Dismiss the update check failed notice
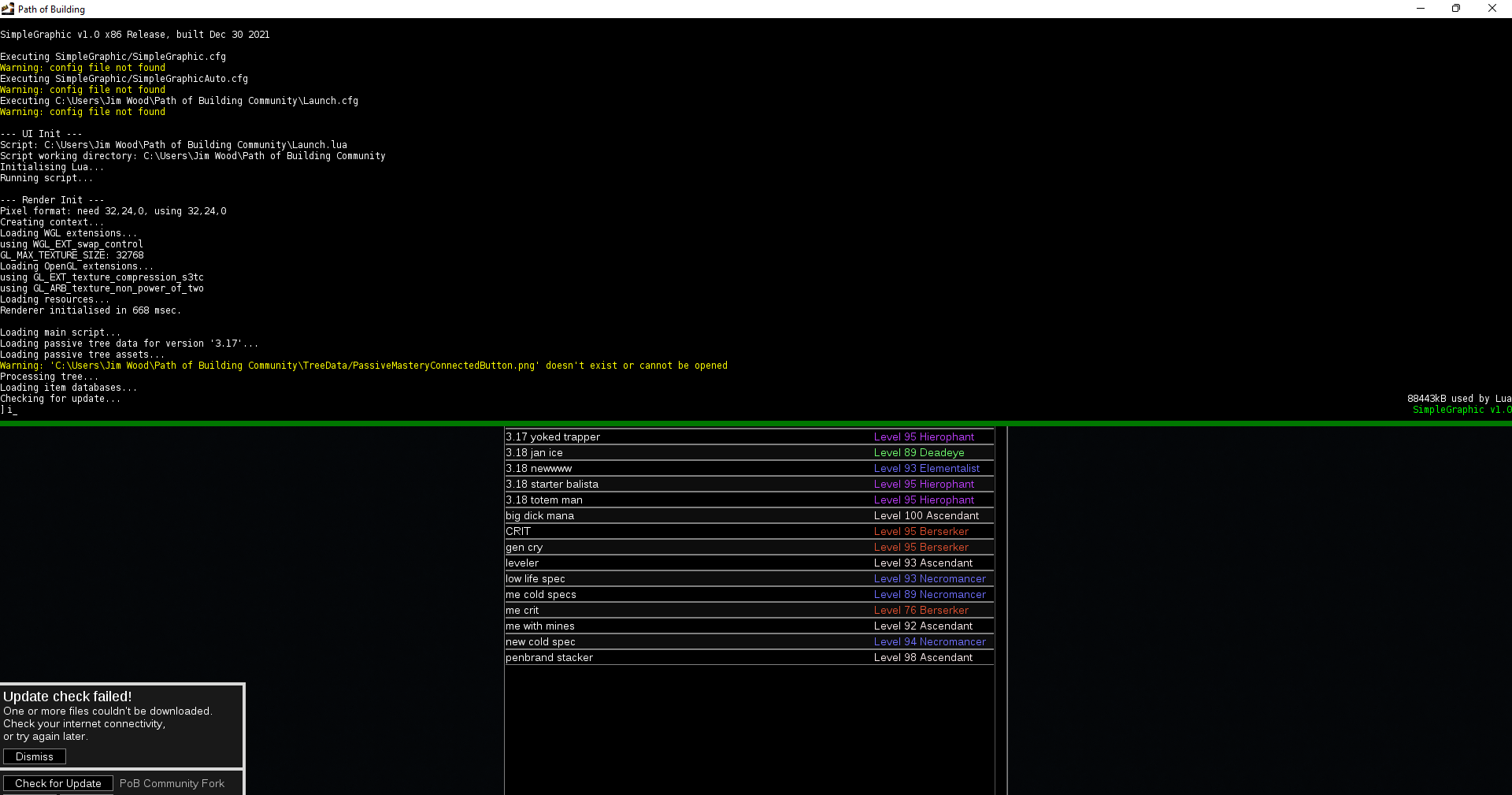Viewport: 1512px width, 795px height. coord(35,756)
